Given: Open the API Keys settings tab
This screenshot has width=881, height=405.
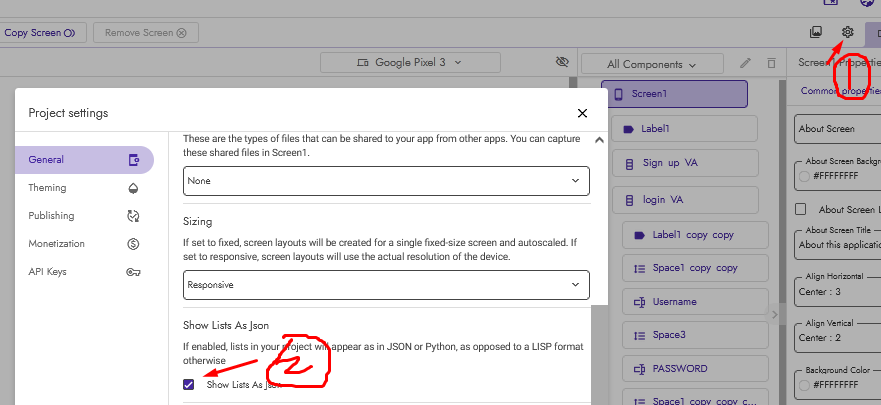Looking at the screenshot, I should tap(84, 272).
